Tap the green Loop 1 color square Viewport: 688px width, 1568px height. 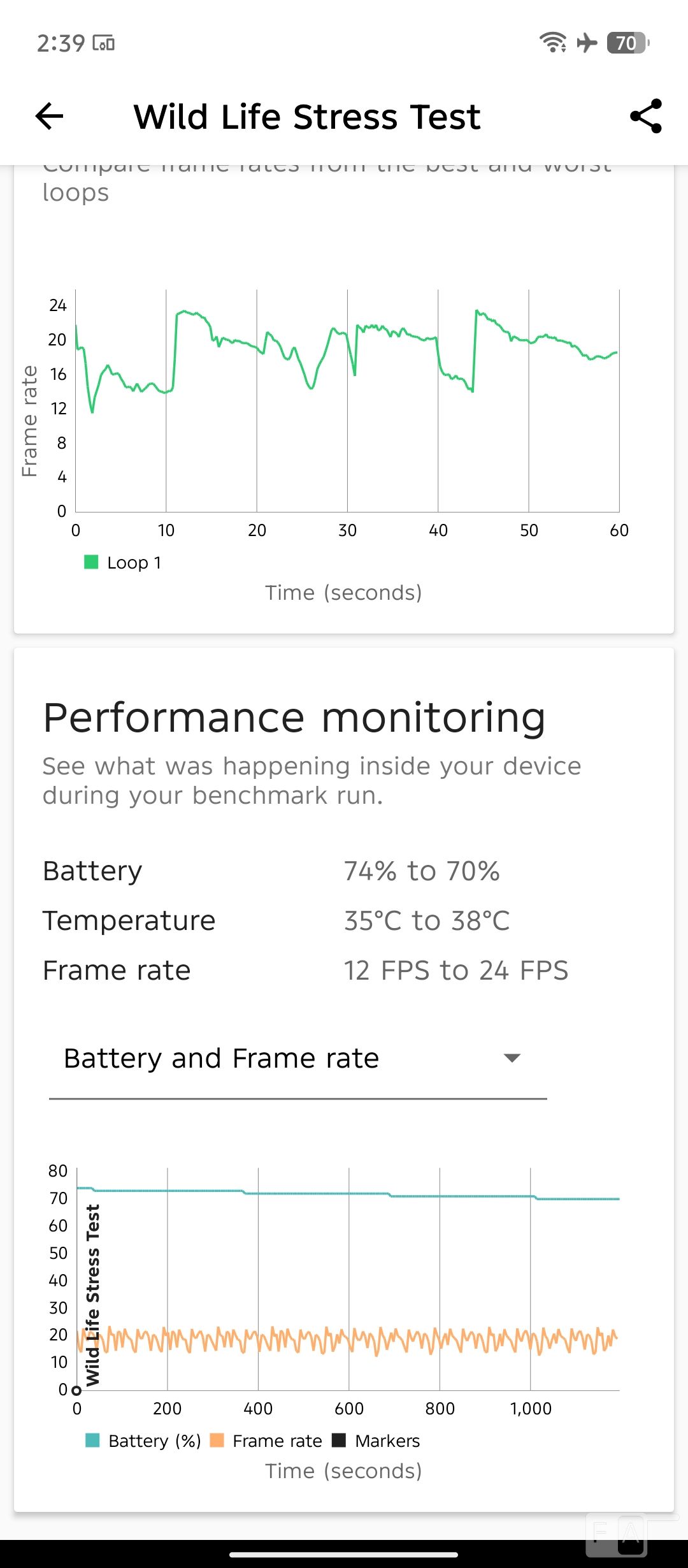point(91,562)
